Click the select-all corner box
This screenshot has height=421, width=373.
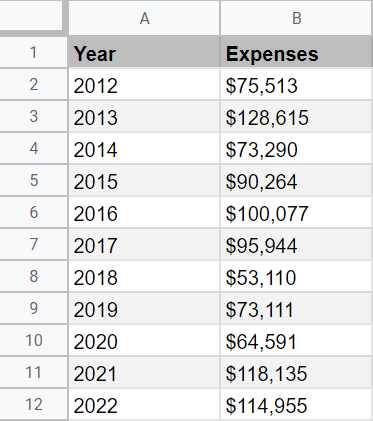tap(31, 16)
